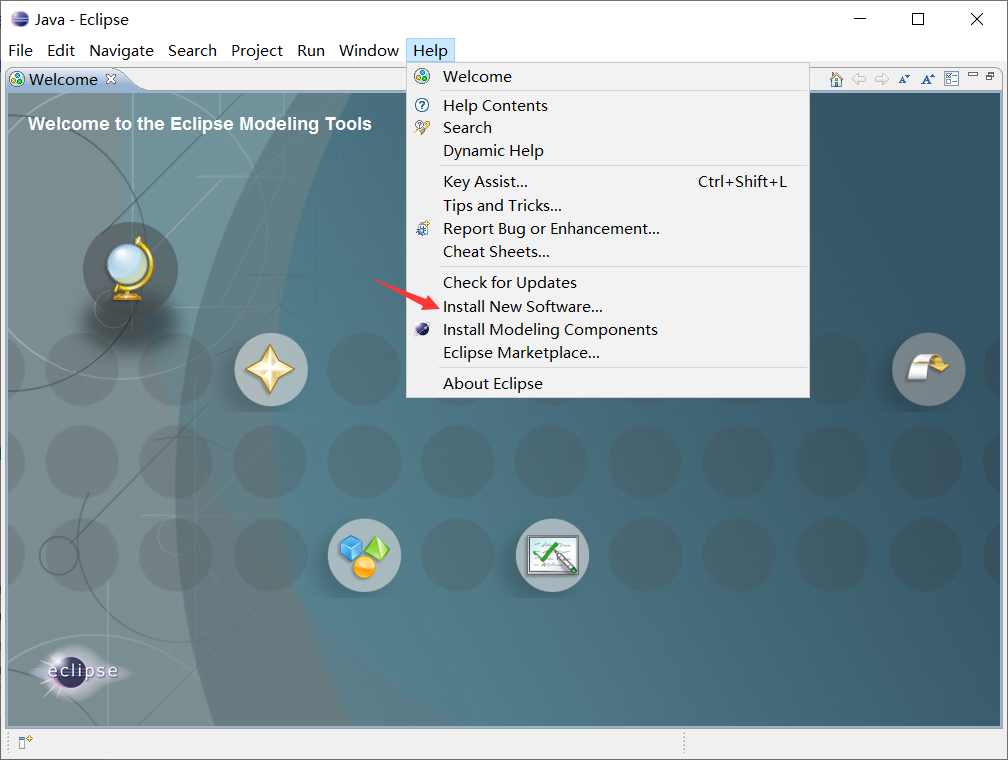Open the Run menu
Image resolution: width=1008 pixels, height=760 pixels.
(x=310, y=51)
